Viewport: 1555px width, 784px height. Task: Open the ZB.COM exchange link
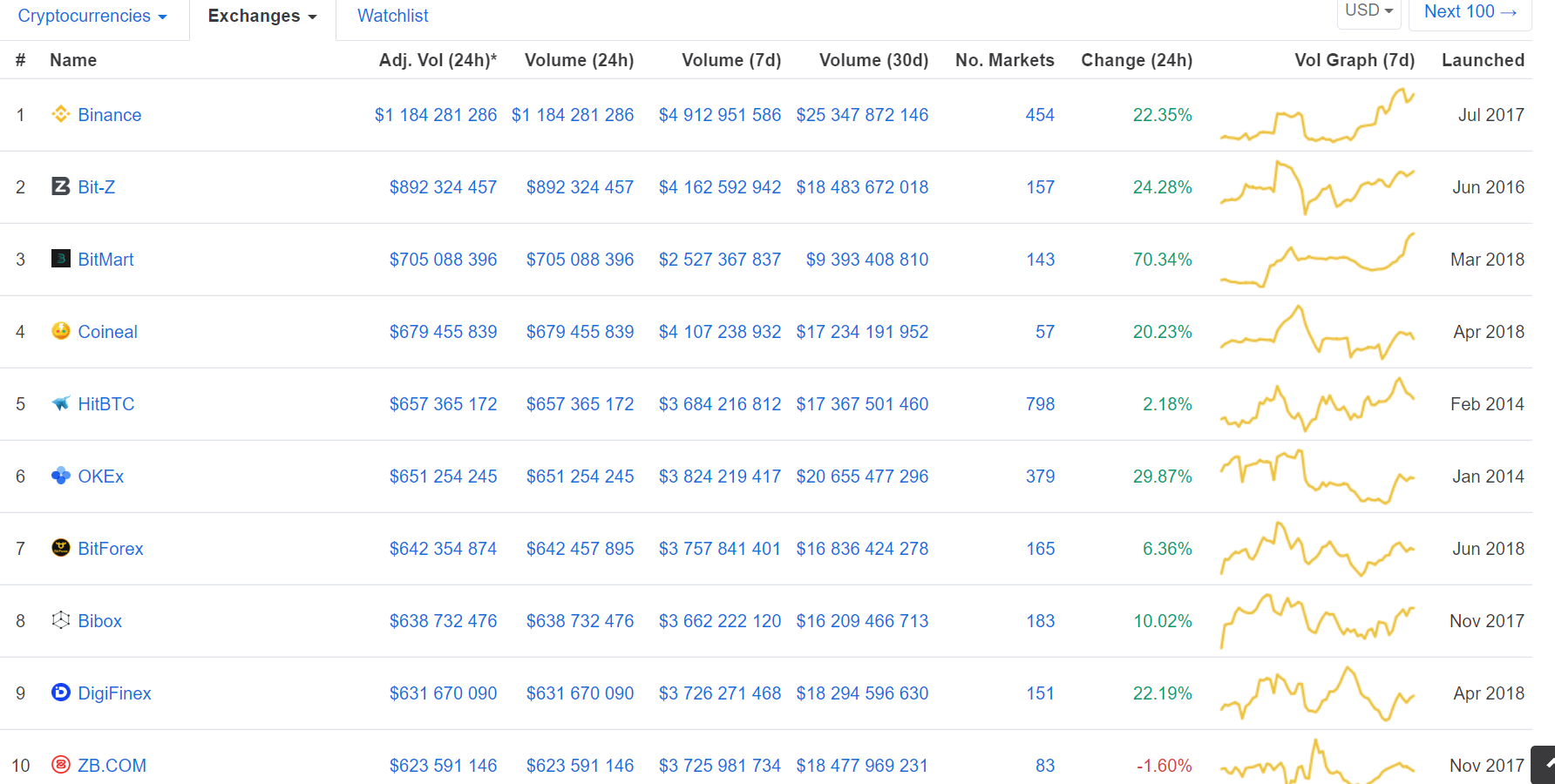[112, 766]
